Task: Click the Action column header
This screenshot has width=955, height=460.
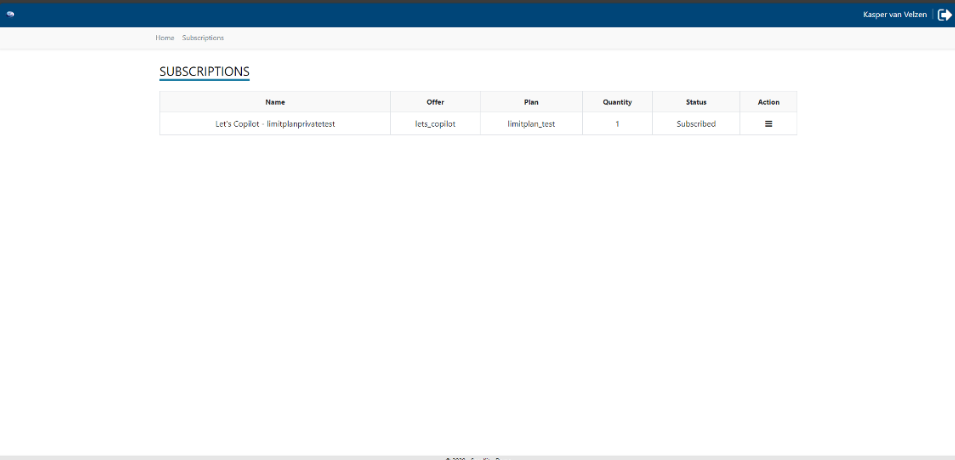Action: [769, 102]
